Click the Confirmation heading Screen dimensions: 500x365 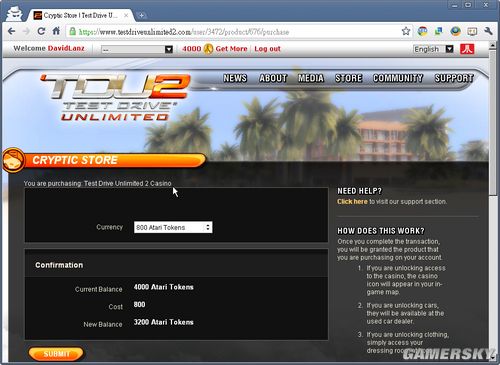59,265
